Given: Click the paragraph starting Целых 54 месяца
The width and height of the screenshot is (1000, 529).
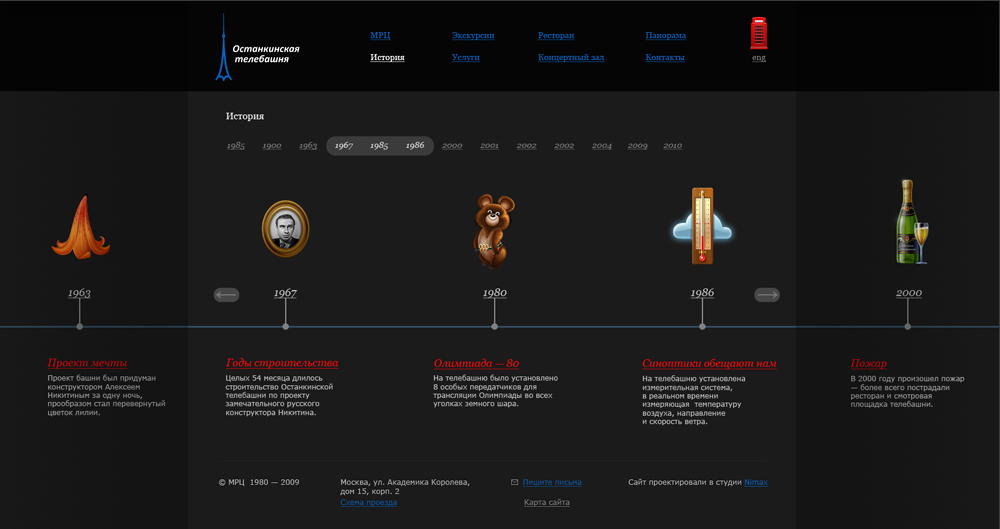Looking at the screenshot, I should (x=279, y=396).
